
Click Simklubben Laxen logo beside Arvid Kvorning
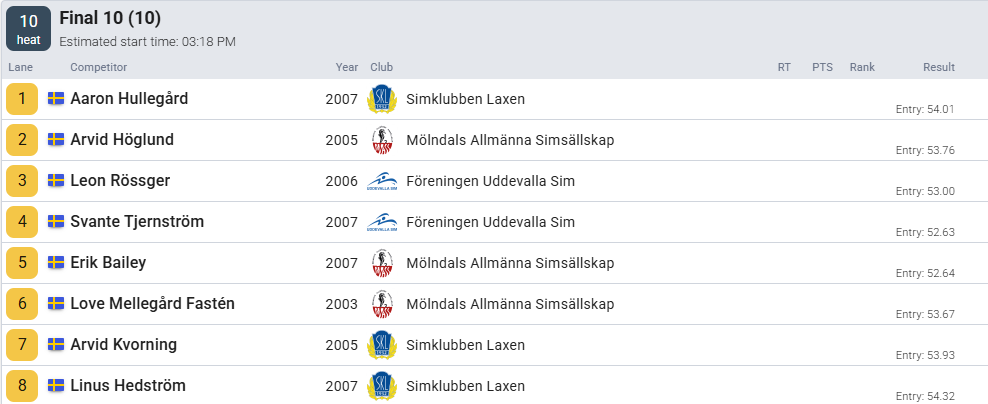381,345
